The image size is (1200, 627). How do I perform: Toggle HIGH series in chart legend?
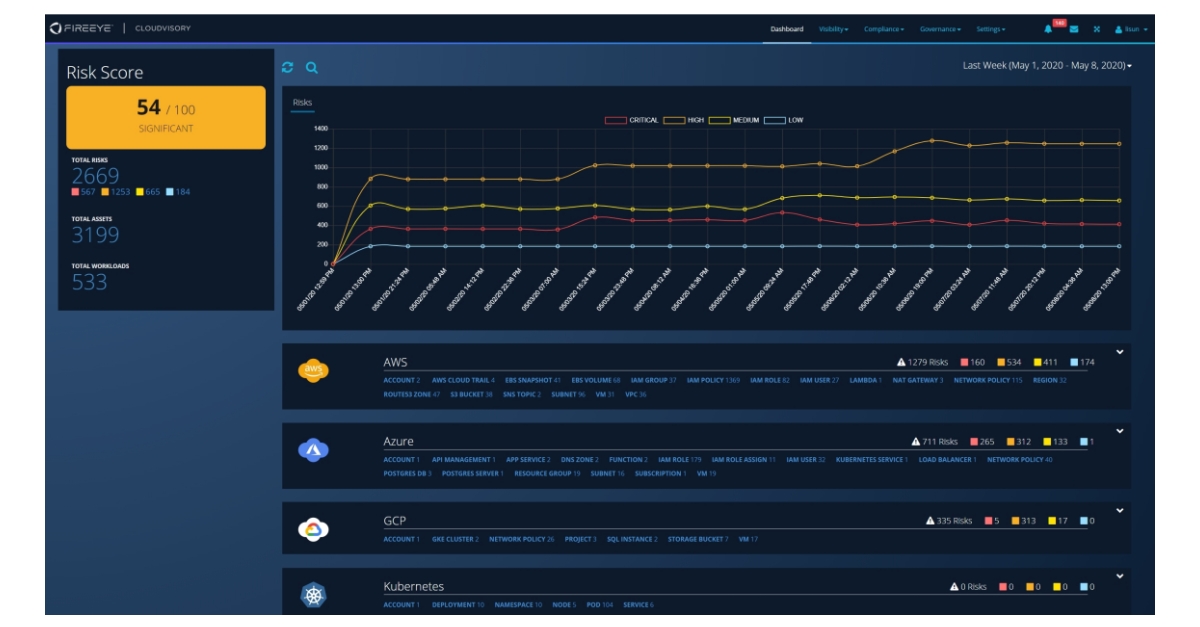(688, 120)
